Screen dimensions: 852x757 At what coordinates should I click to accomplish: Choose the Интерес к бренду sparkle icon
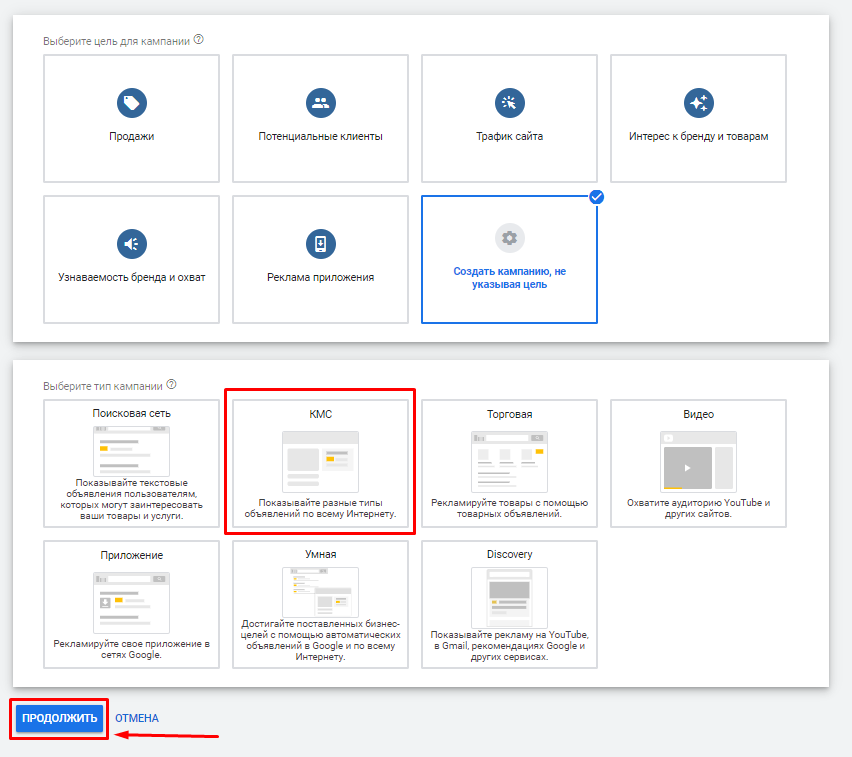698,102
